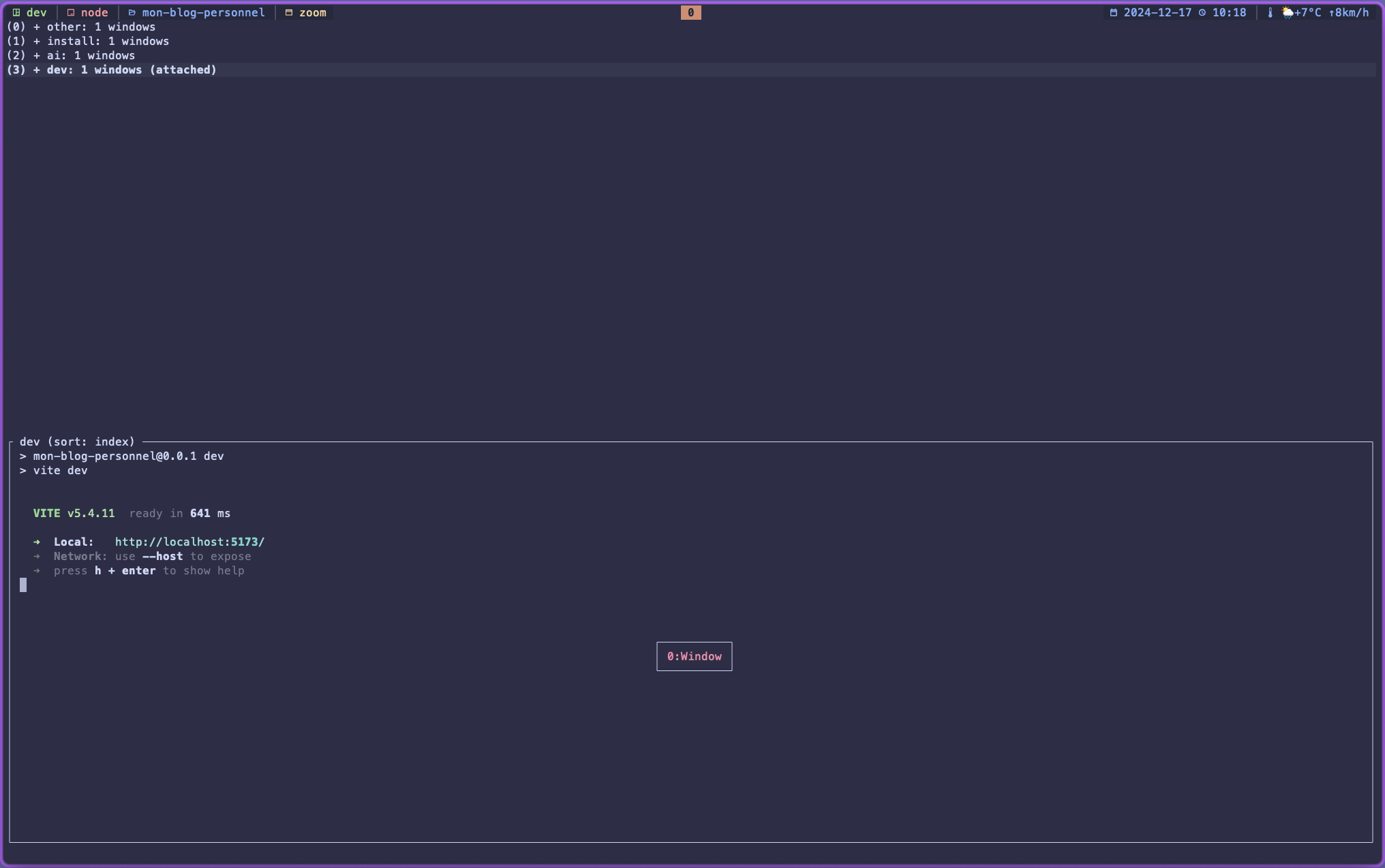Click the 'VITE v5.4.11' text
Viewport: 1385px width, 868px height.
74,513
